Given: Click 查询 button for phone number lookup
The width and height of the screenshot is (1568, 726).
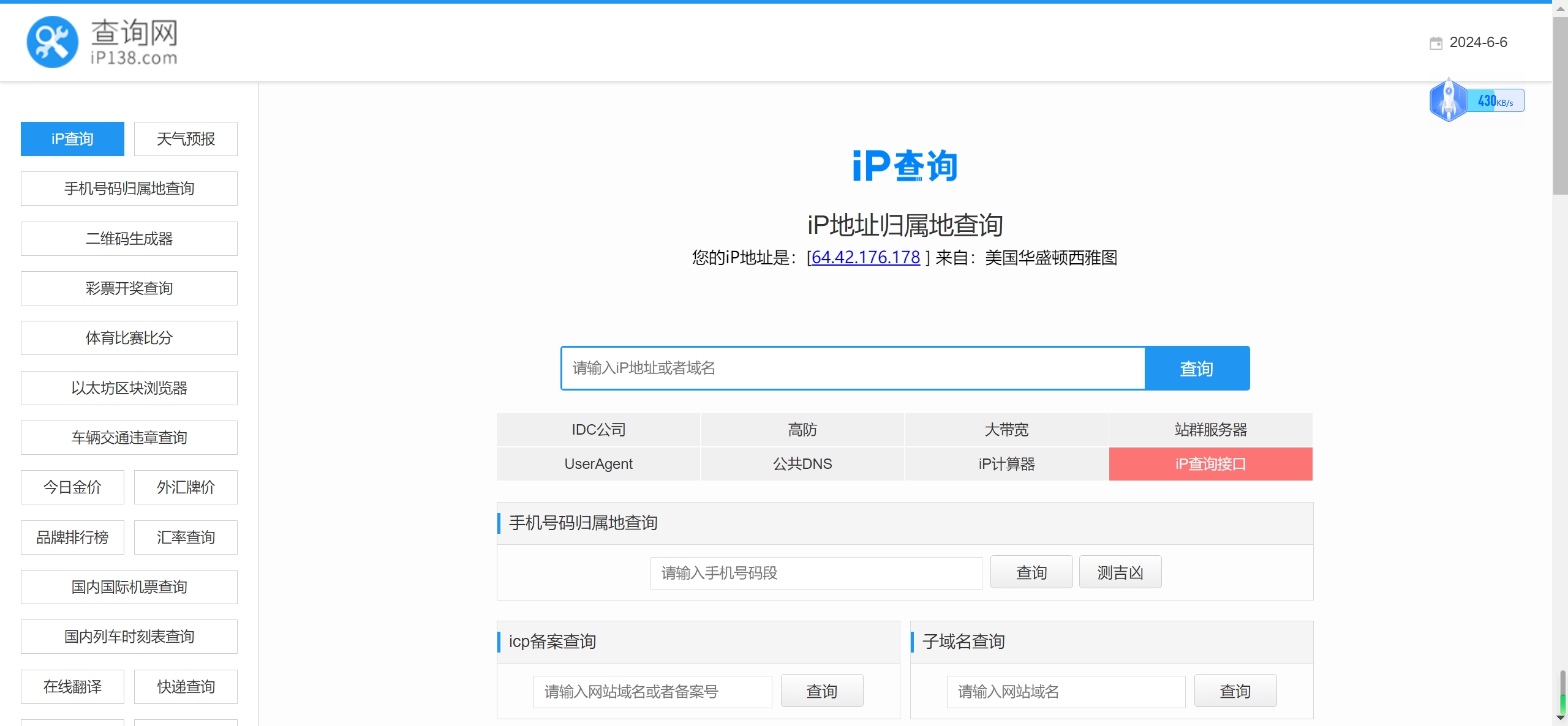Looking at the screenshot, I should coord(1031,572).
